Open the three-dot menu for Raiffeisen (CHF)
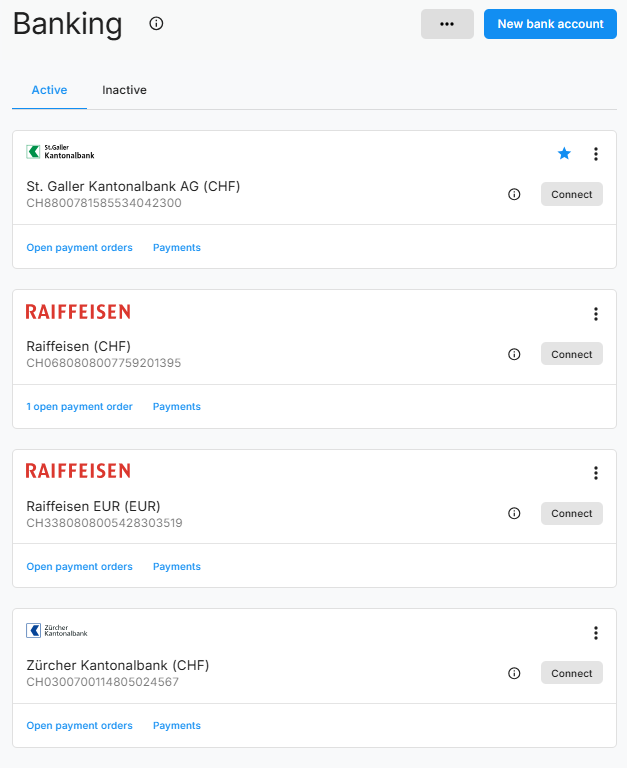627x768 pixels. click(596, 314)
